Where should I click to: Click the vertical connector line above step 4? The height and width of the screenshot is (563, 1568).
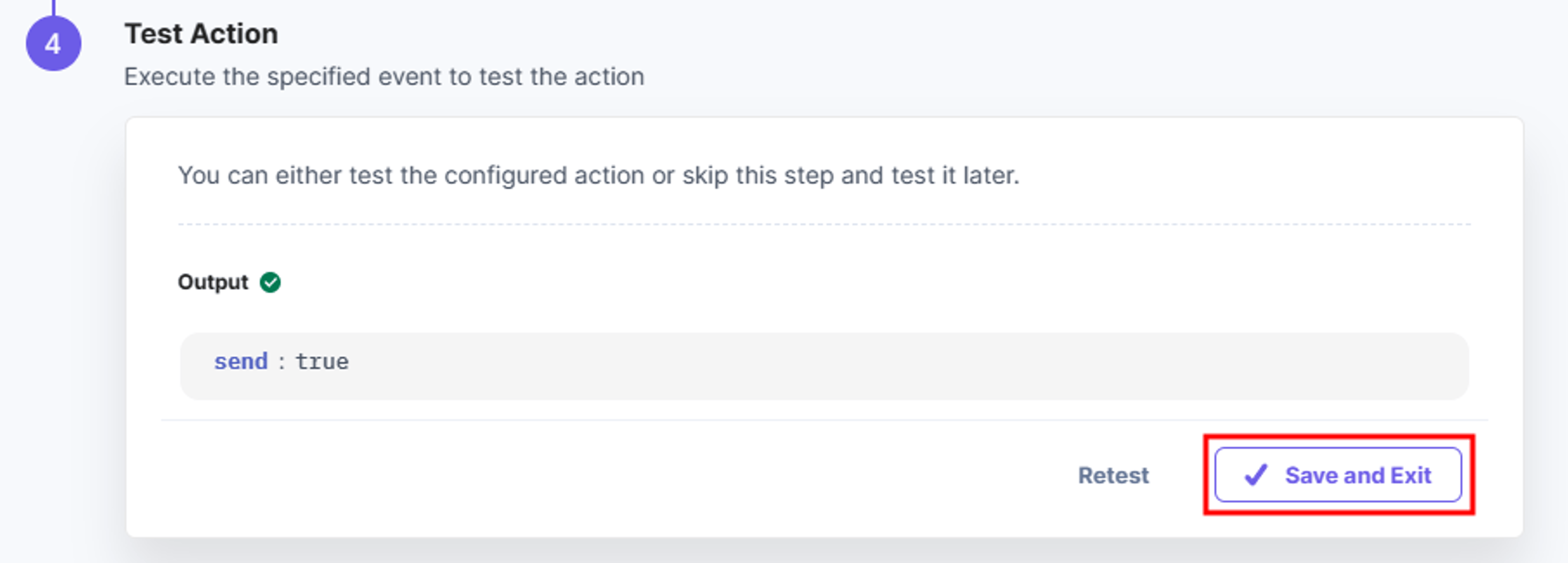coord(53,8)
